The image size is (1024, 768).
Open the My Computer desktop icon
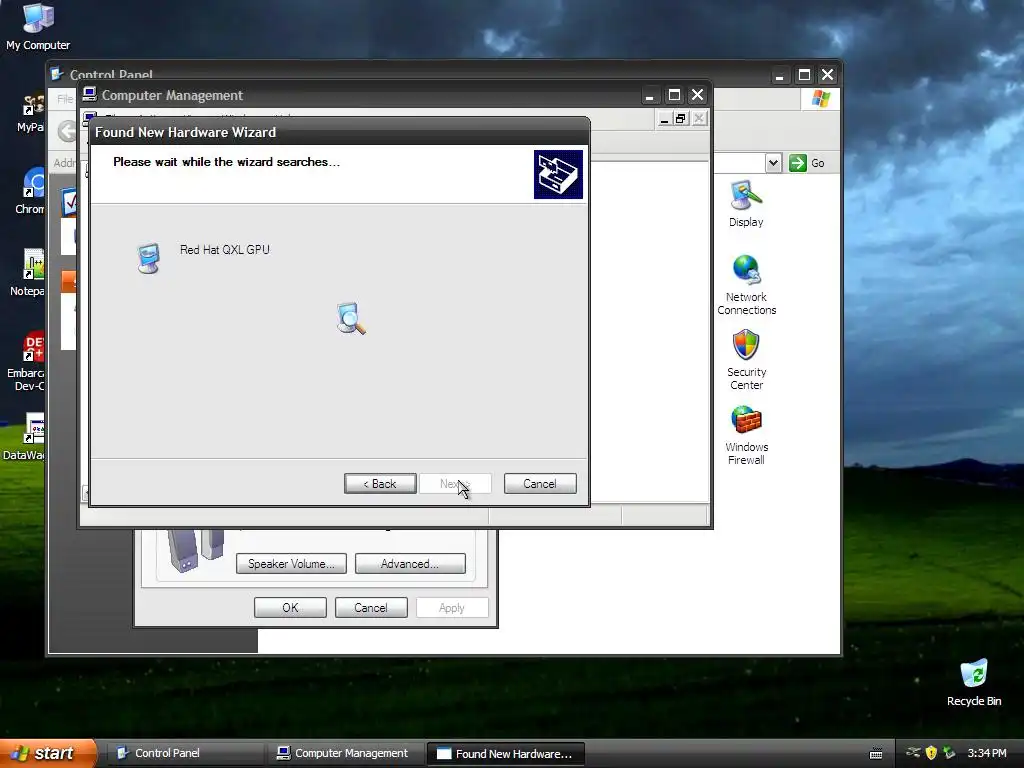pyautogui.click(x=38, y=26)
